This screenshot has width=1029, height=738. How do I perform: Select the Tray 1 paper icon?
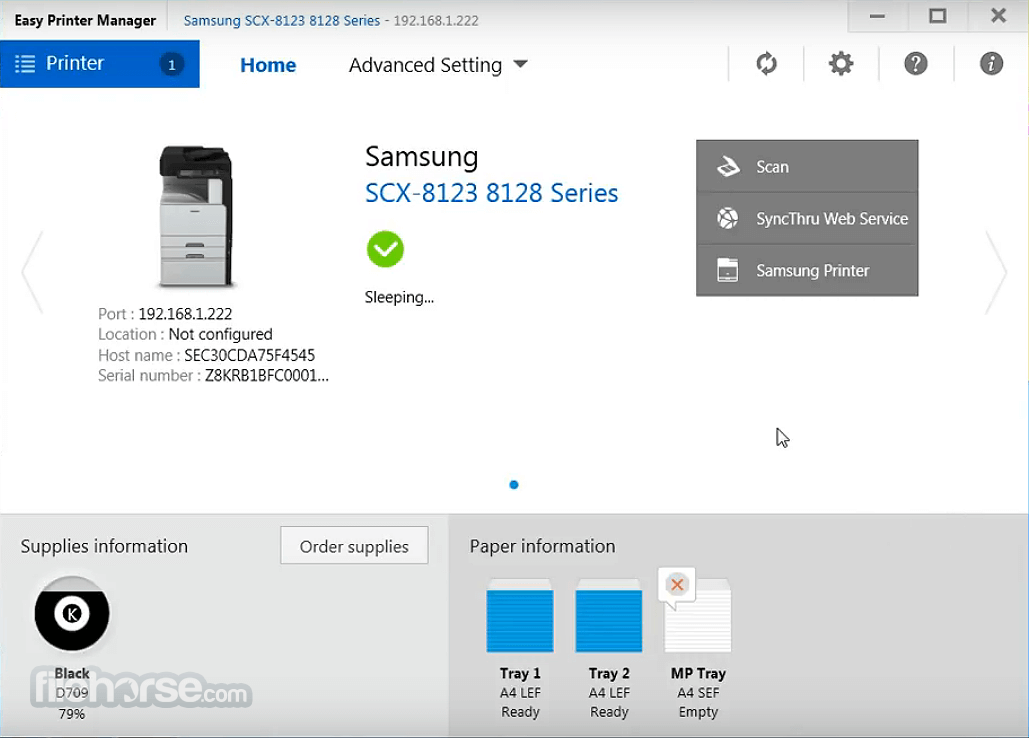point(520,616)
